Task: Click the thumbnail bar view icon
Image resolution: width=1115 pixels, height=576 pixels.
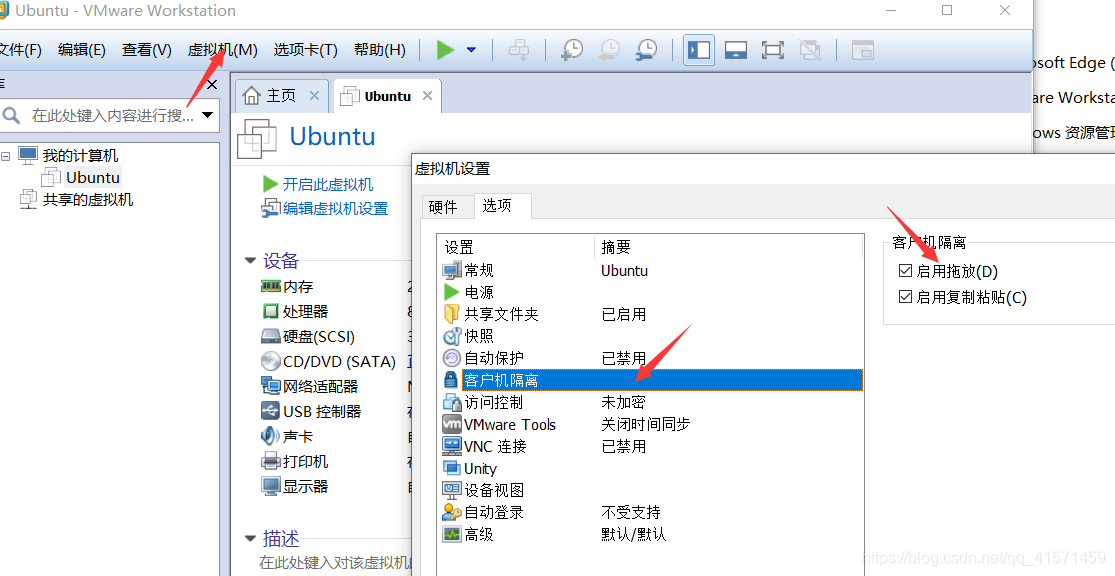Action: (x=736, y=50)
